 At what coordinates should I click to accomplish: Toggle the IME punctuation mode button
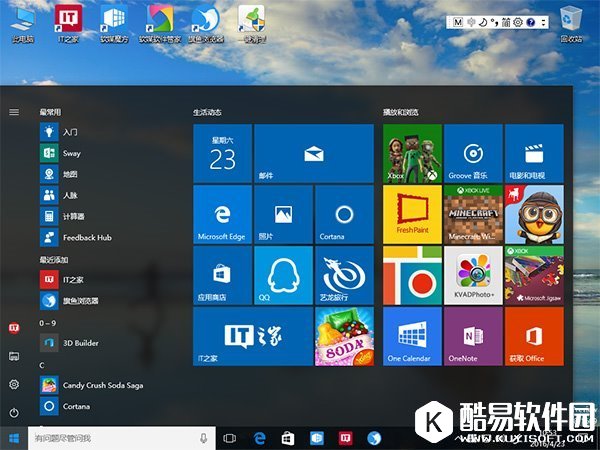point(494,22)
